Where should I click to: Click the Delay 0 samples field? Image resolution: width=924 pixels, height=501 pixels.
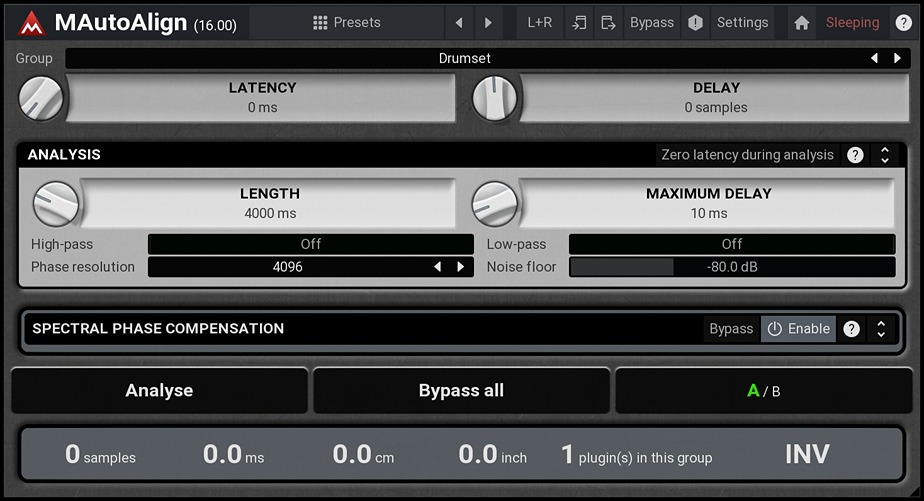pyautogui.click(x=715, y=98)
